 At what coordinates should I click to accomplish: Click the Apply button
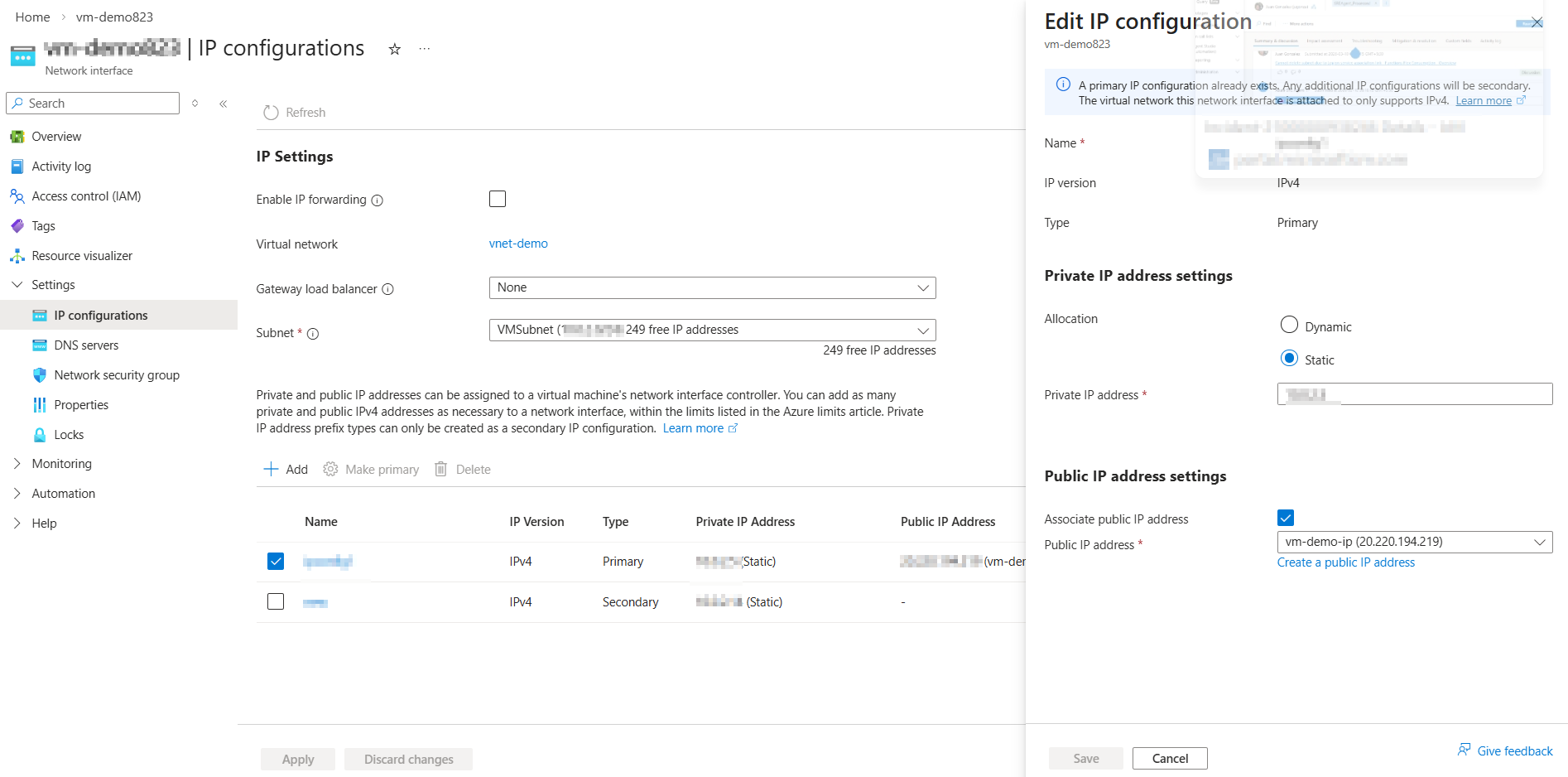(298, 760)
